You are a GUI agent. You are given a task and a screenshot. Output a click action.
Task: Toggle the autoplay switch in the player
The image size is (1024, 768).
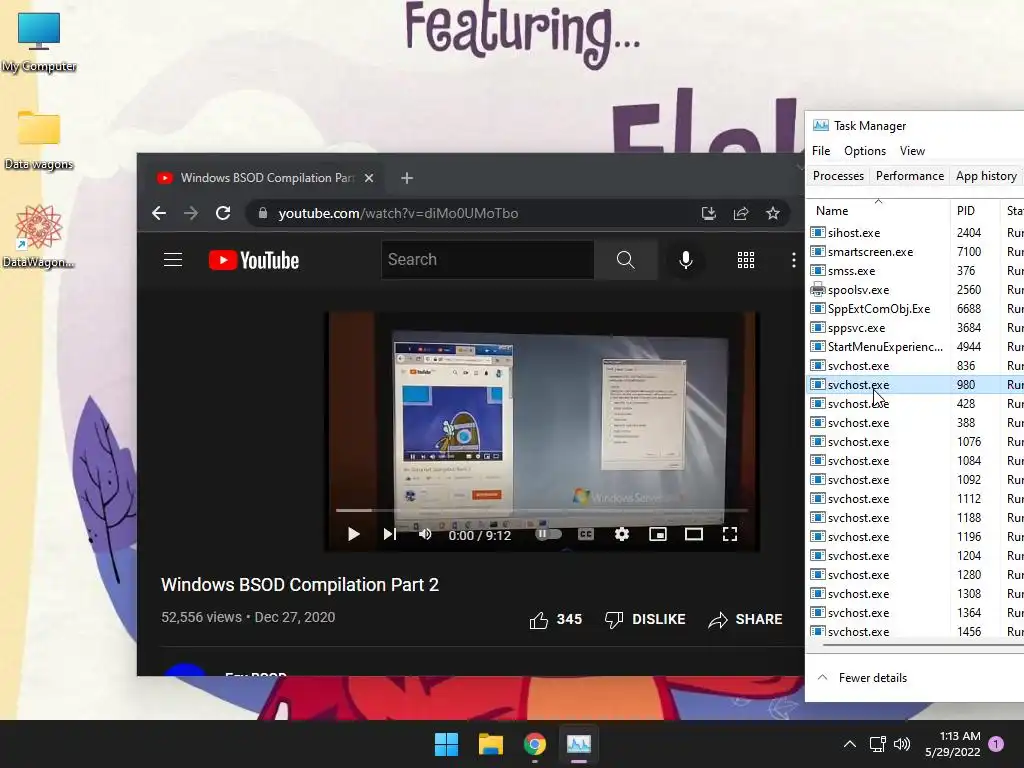(549, 534)
